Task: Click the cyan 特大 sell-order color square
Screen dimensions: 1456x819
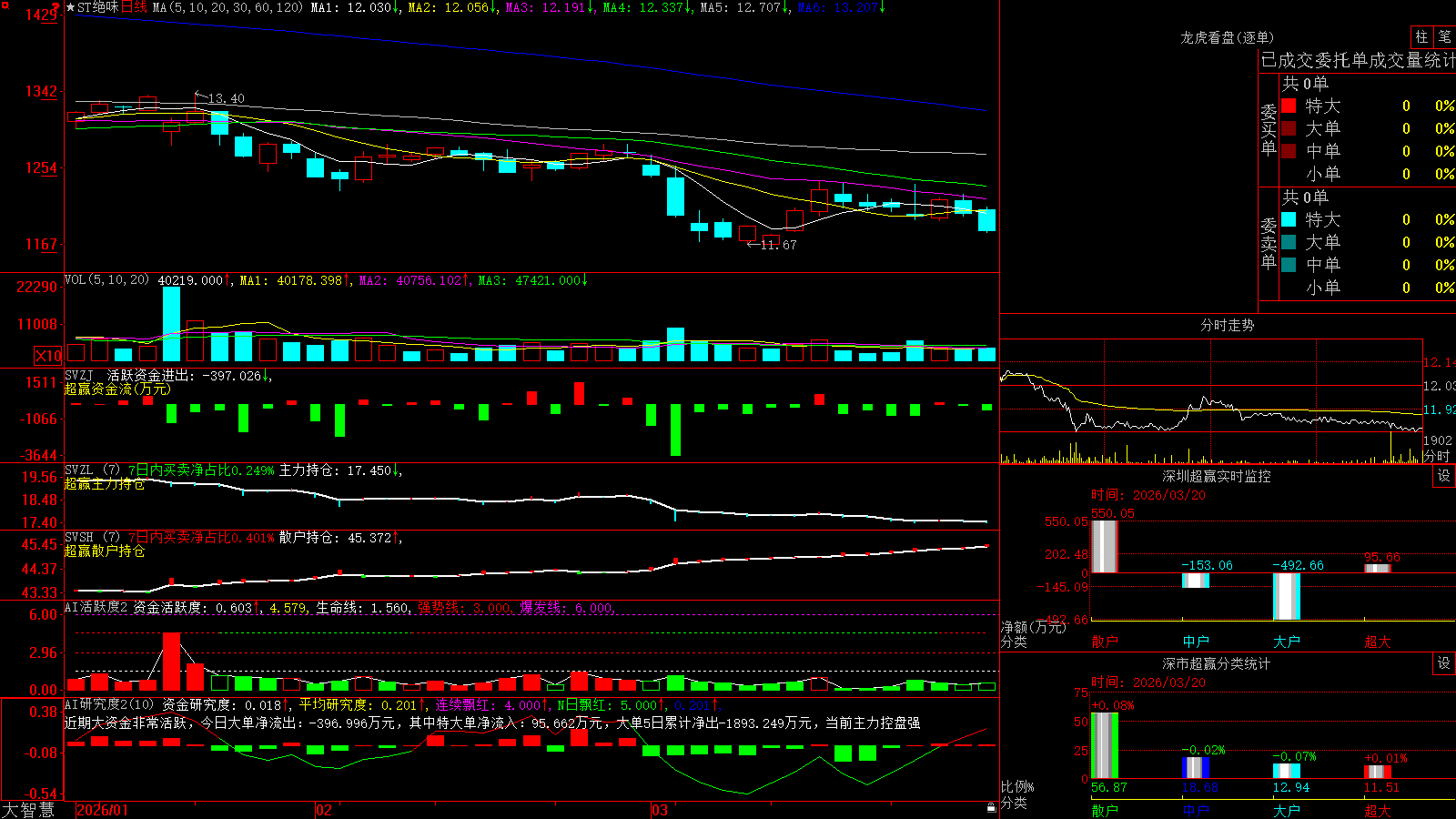Action: pos(1289,219)
